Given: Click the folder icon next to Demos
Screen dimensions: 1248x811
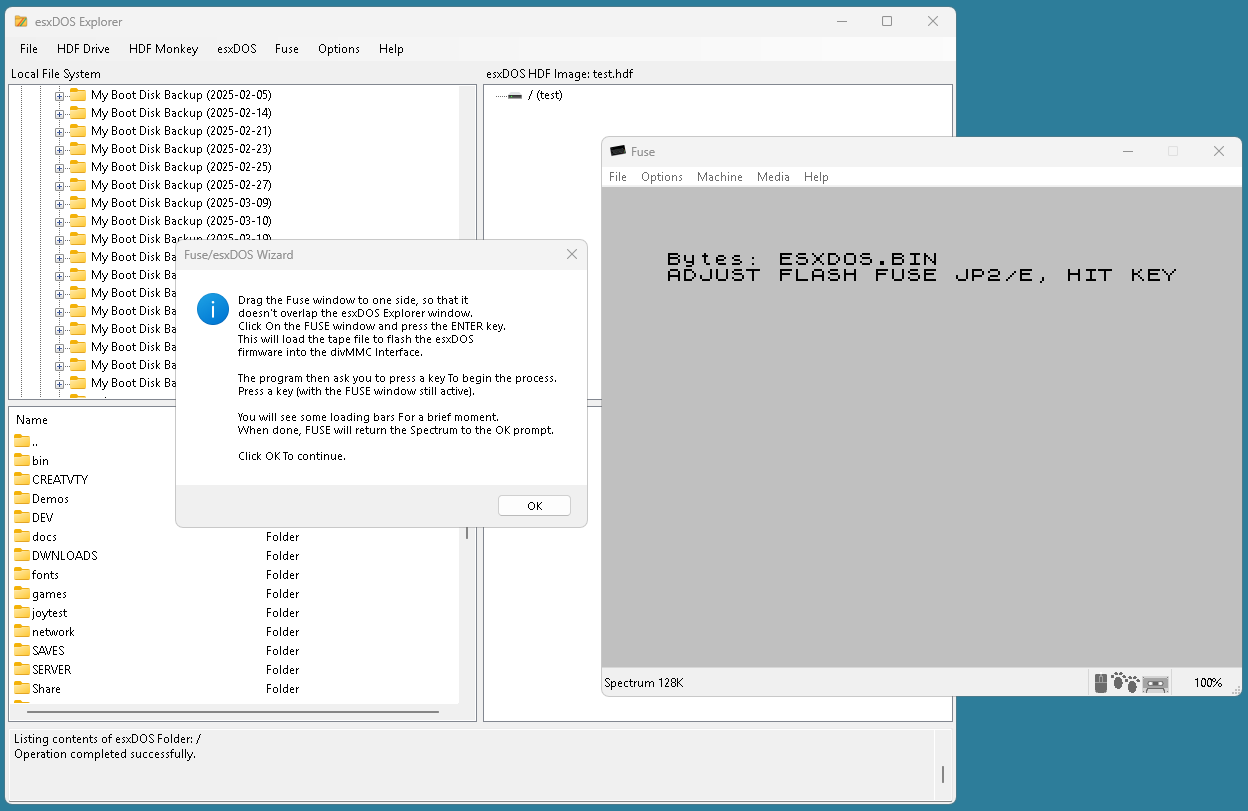Looking at the screenshot, I should point(22,498).
